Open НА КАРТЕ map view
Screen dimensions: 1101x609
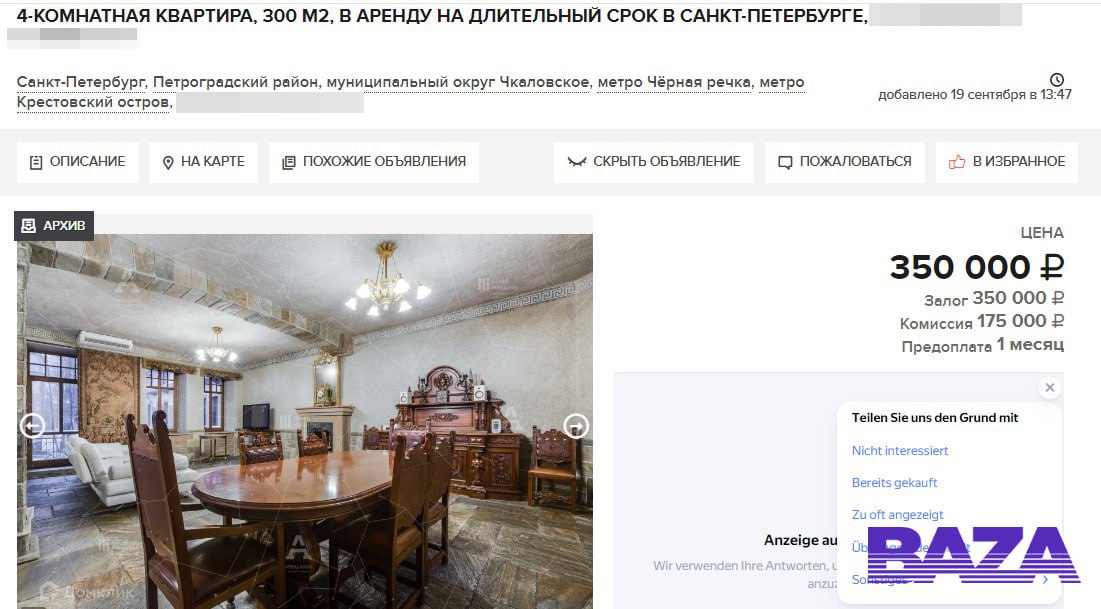(204, 162)
